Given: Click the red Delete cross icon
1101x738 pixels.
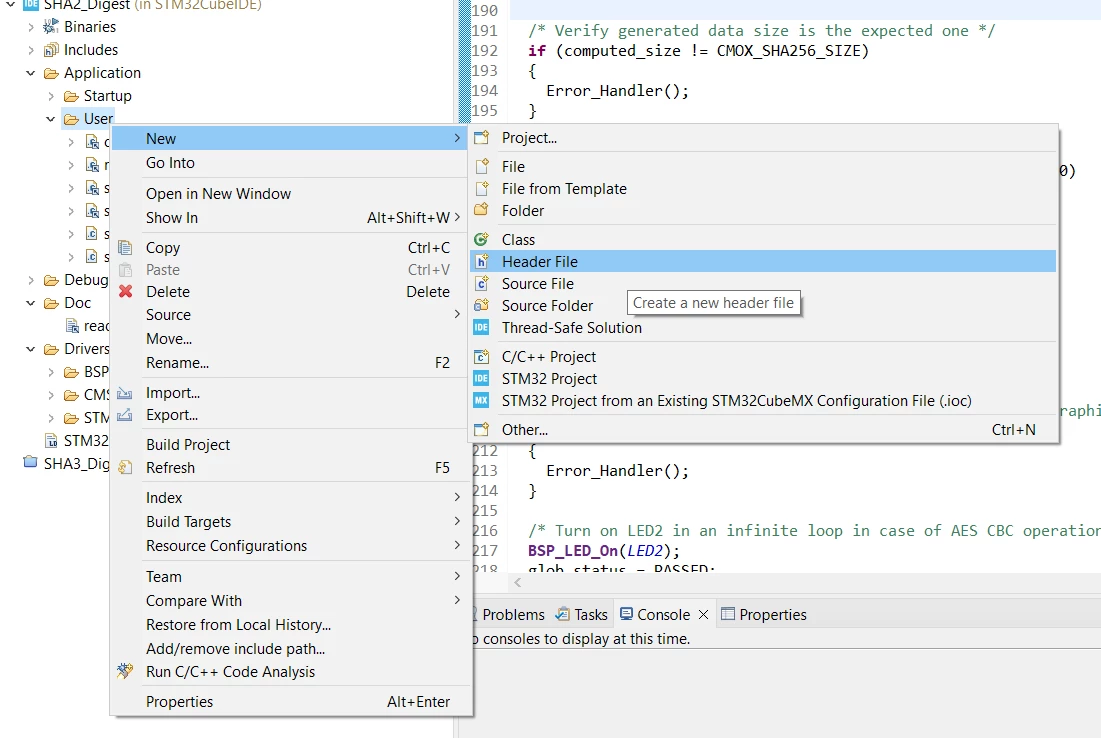Looking at the screenshot, I should click(125, 291).
